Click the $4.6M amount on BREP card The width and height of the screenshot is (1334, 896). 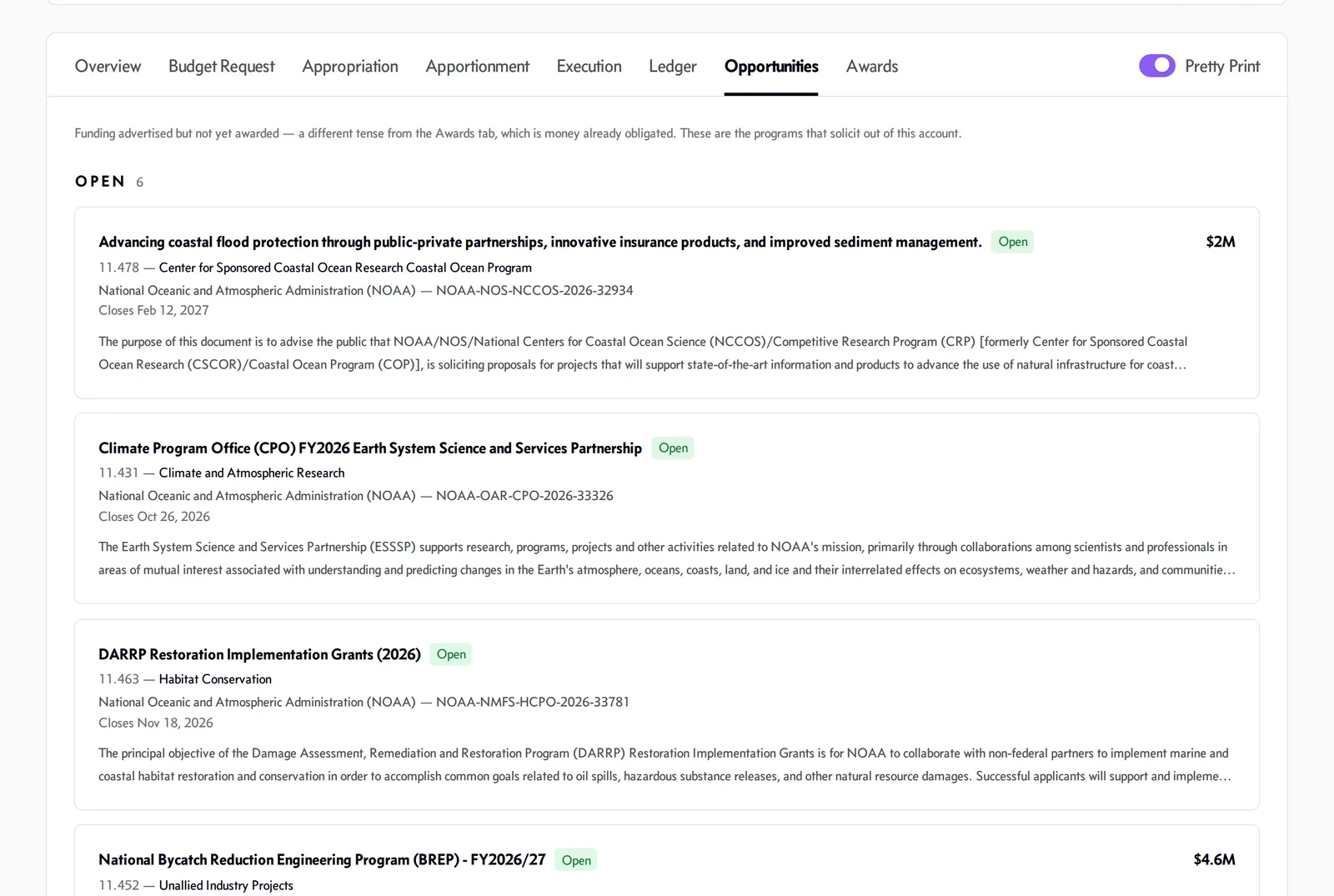pos(1214,859)
